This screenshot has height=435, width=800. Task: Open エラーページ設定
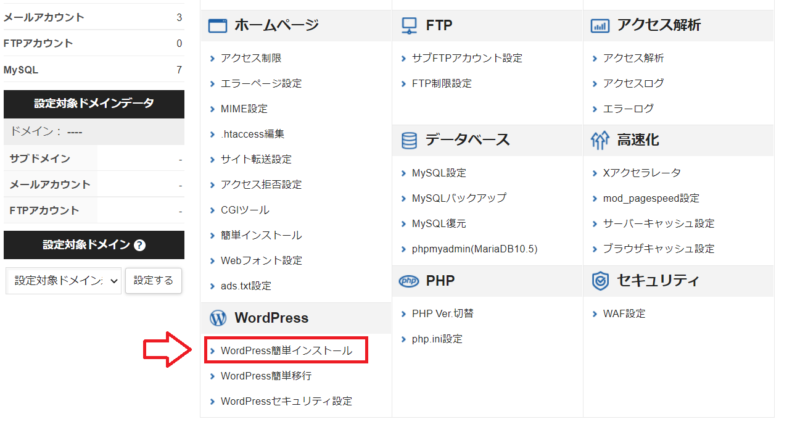[261, 84]
